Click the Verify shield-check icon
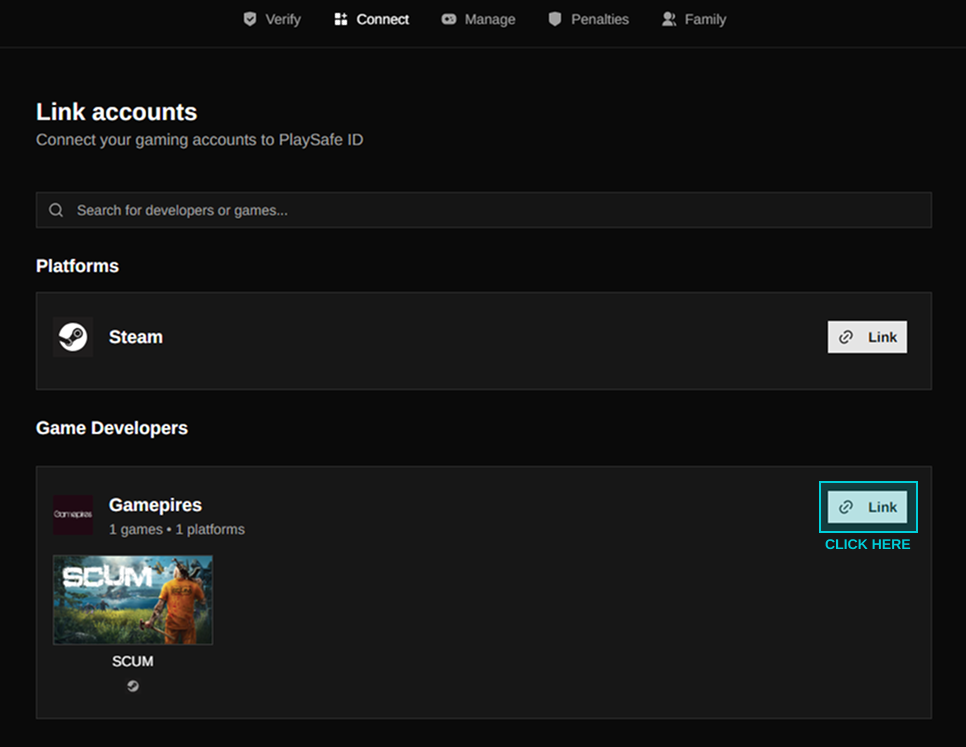Screen dimensions: 966x747 250,19
